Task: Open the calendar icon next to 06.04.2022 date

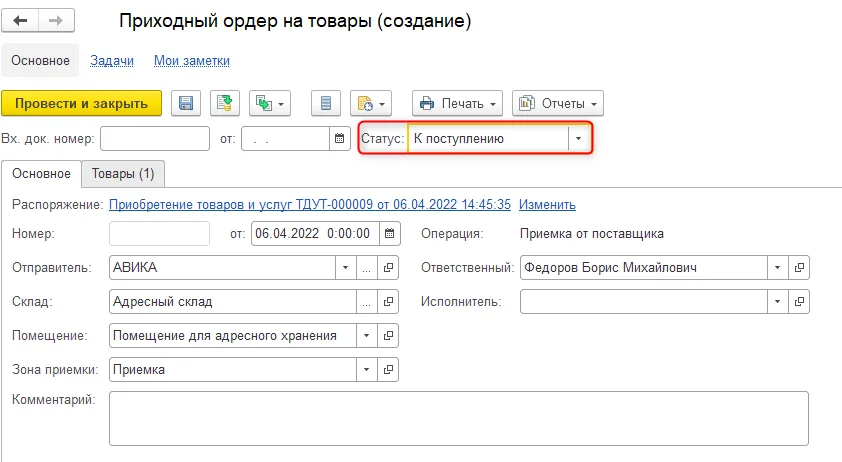Action: click(389, 234)
